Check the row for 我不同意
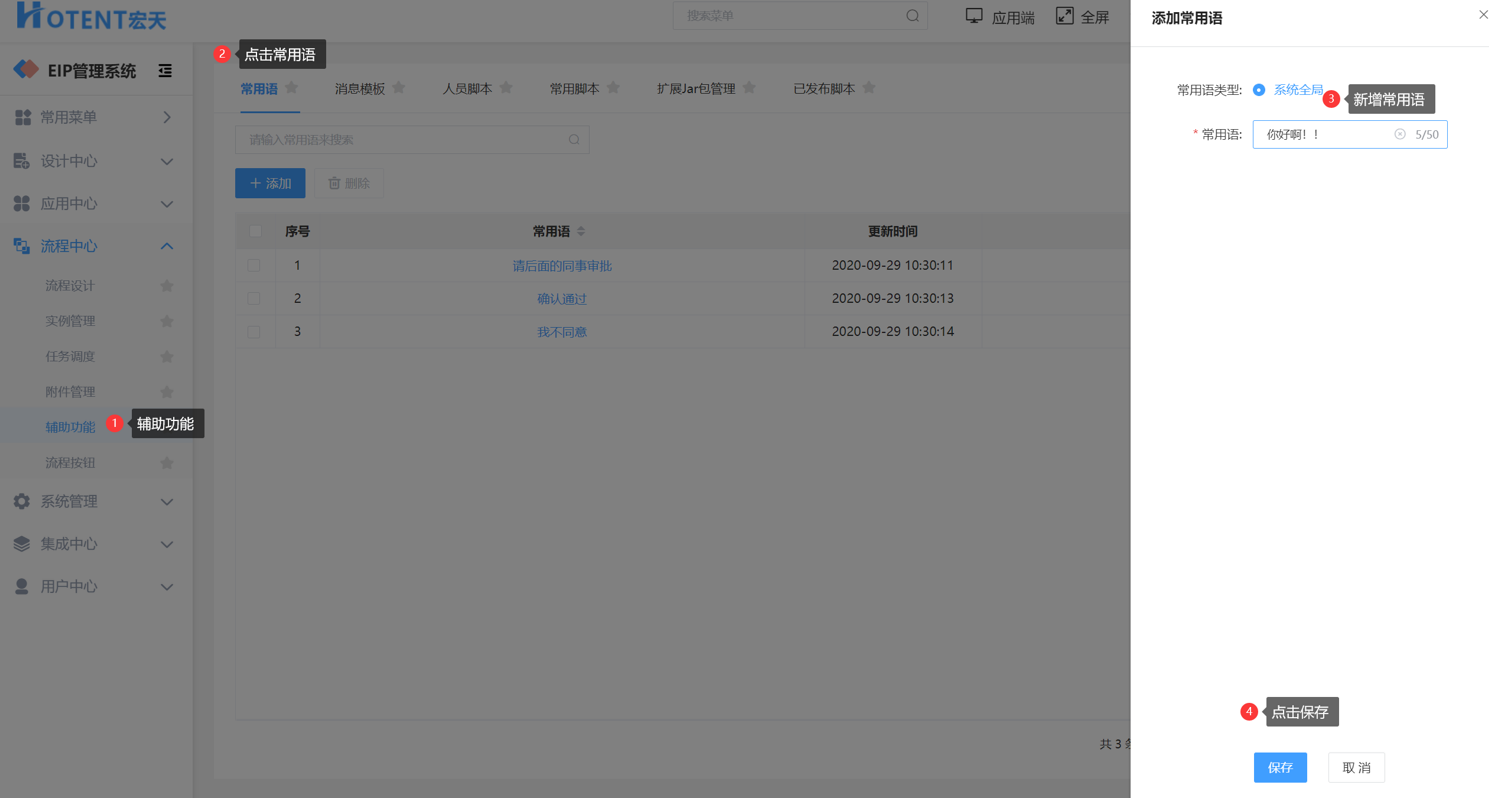The image size is (1489, 798). click(254, 332)
